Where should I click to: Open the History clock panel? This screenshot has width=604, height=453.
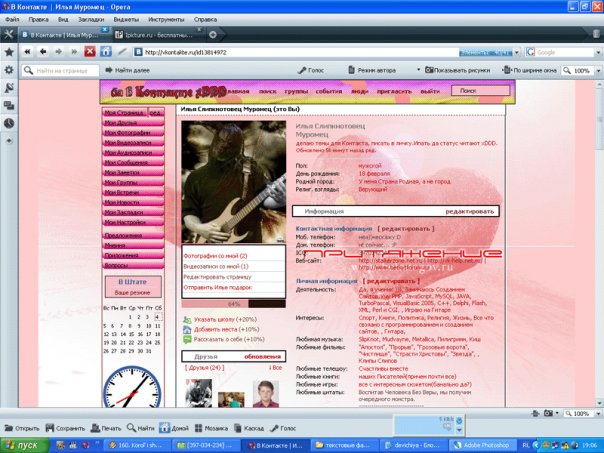point(9,123)
